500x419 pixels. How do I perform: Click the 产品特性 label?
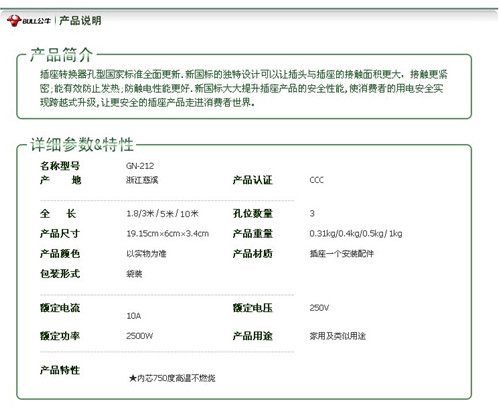(60, 370)
